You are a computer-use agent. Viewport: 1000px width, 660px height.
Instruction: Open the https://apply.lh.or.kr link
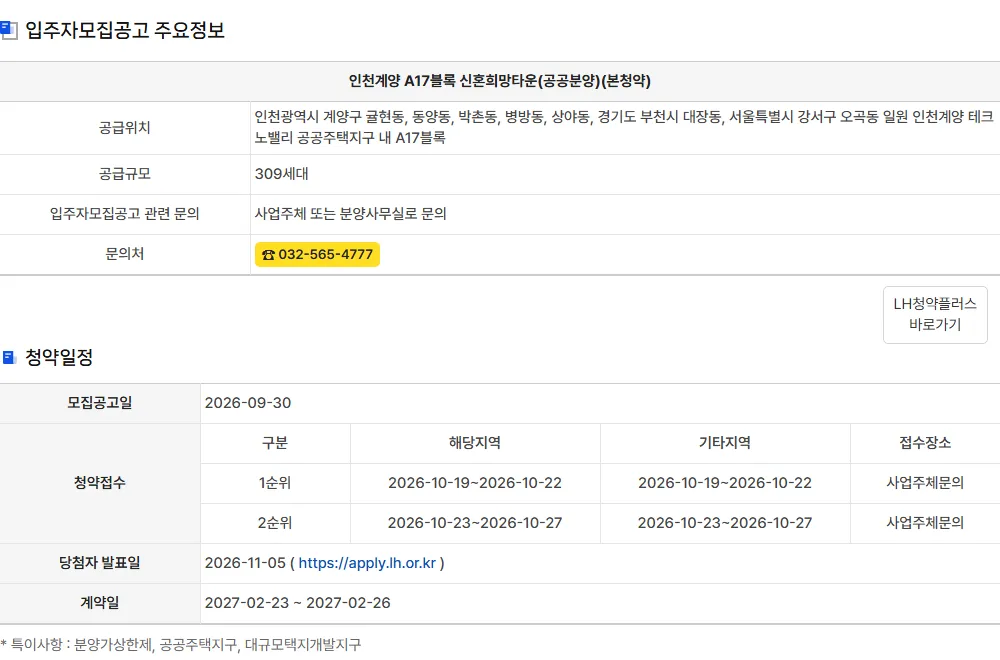[x=367, y=563]
